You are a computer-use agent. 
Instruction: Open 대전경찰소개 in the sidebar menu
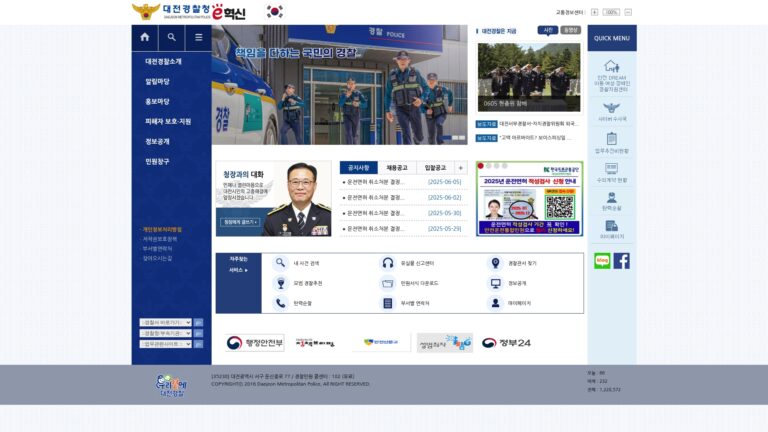(x=163, y=61)
